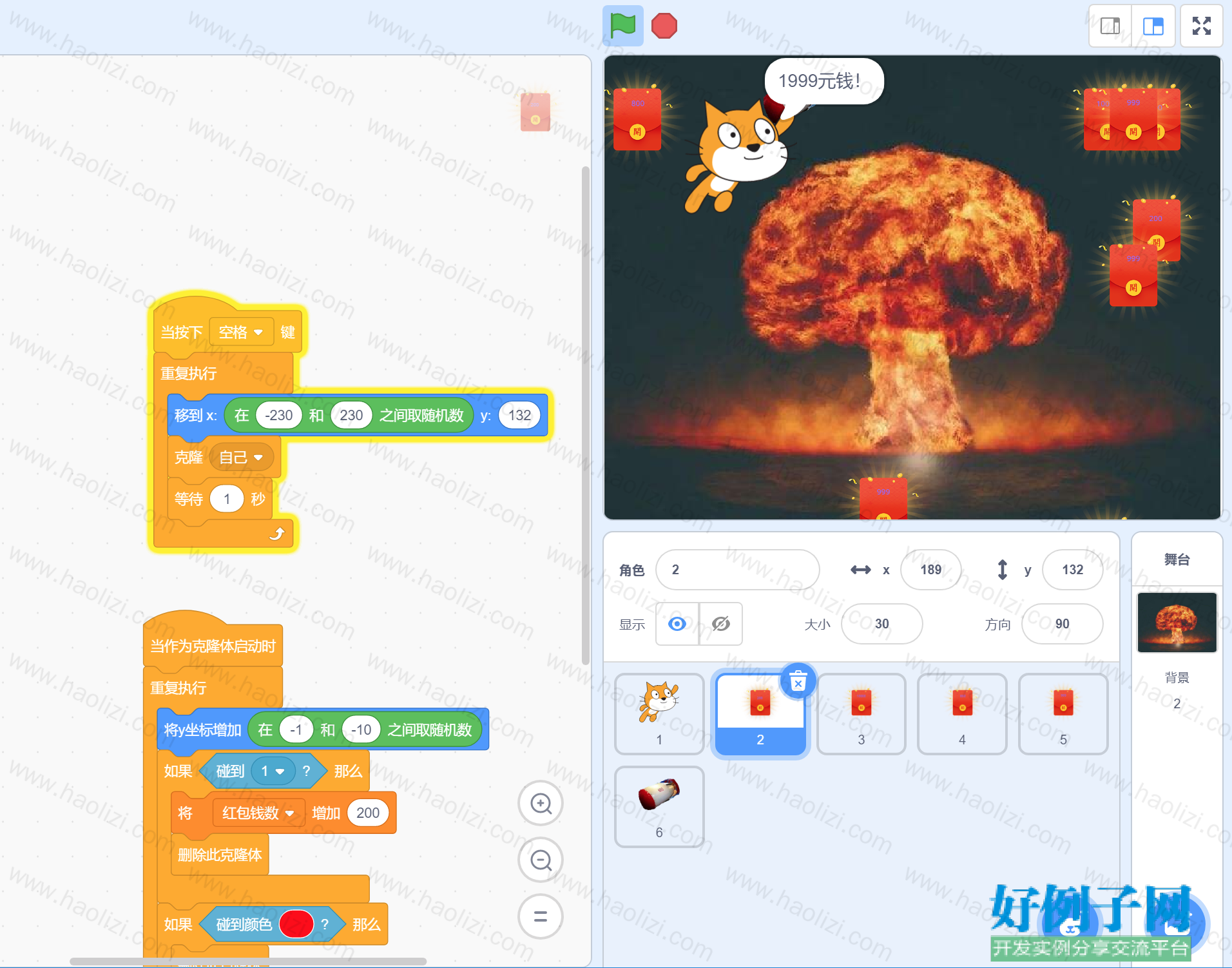Screen dimensions: 1232x968
Task: Zoom in on the code workspace
Action: click(x=541, y=803)
